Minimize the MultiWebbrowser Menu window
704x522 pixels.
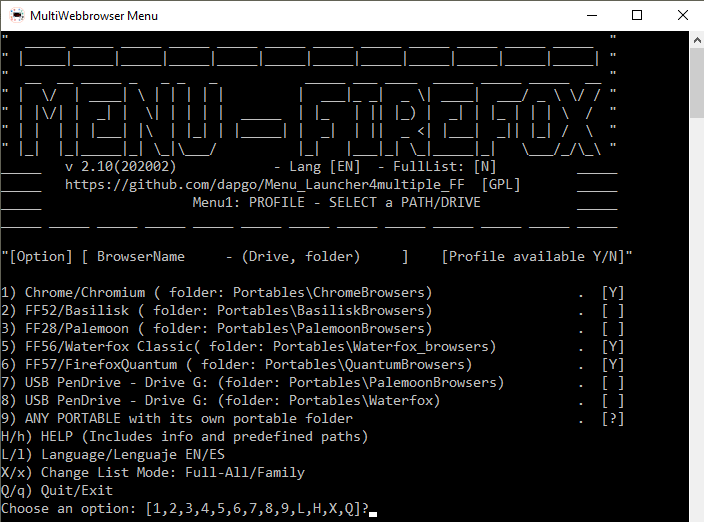click(x=592, y=16)
